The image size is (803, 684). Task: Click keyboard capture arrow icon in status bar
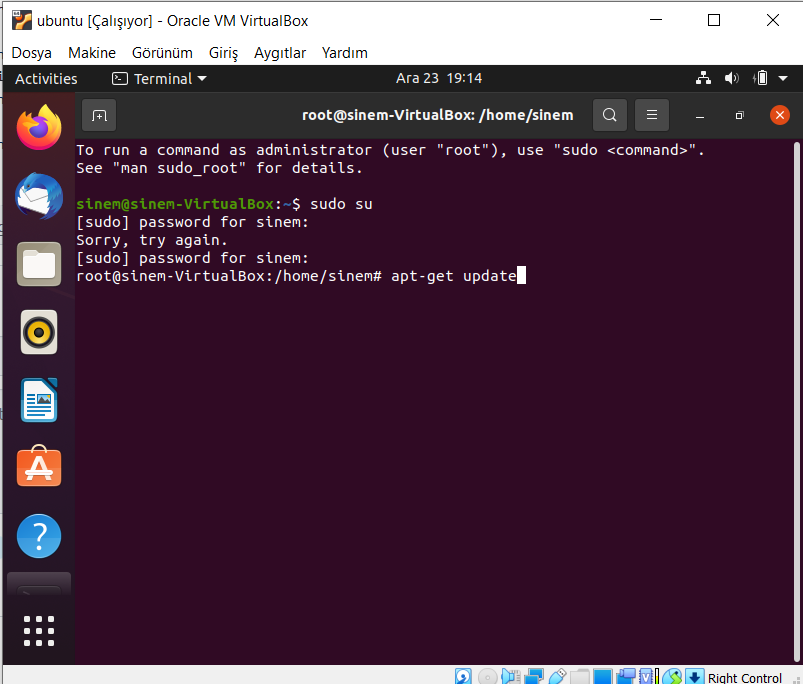[694, 676]
